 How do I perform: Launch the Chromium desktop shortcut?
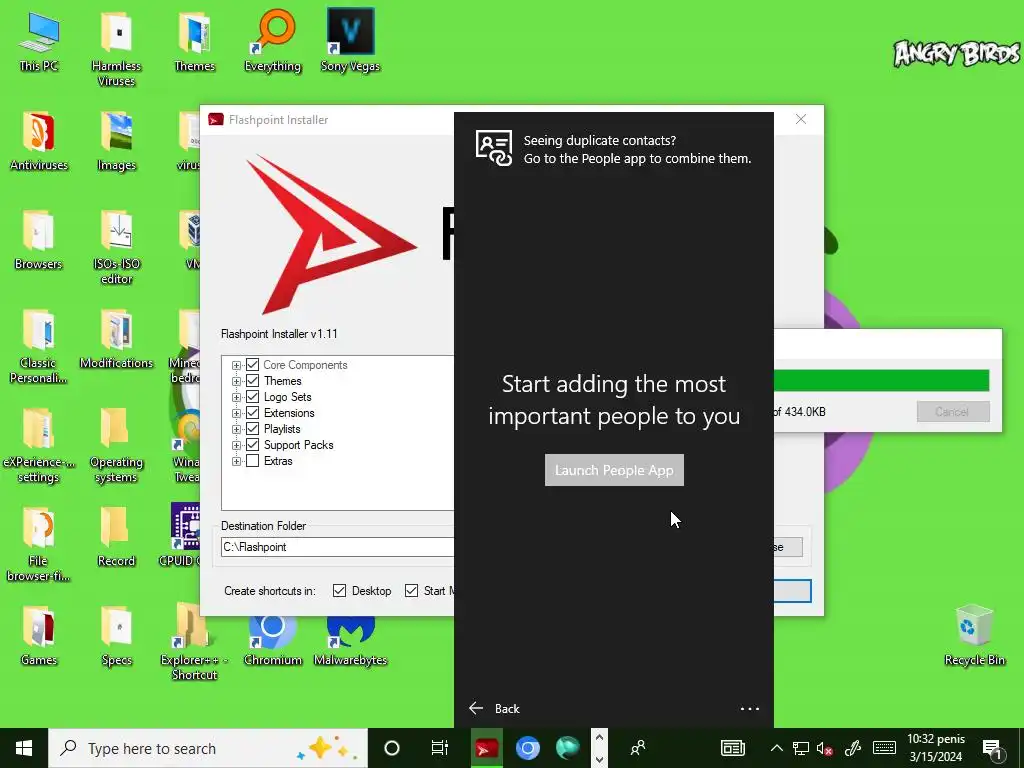click(x=273, y=641)
